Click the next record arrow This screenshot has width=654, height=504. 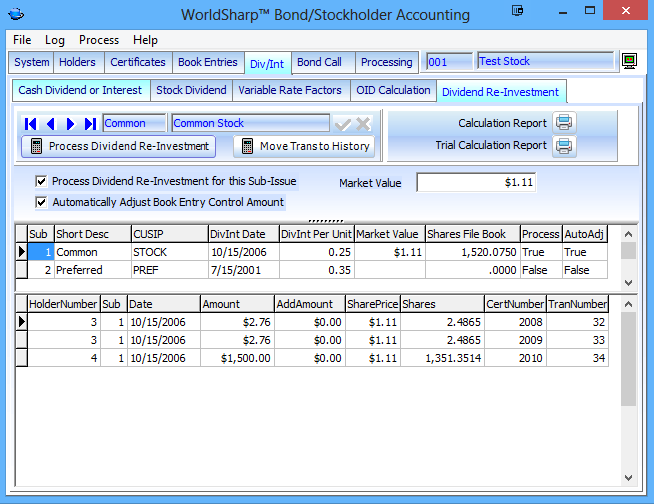(x=71, y=124)
